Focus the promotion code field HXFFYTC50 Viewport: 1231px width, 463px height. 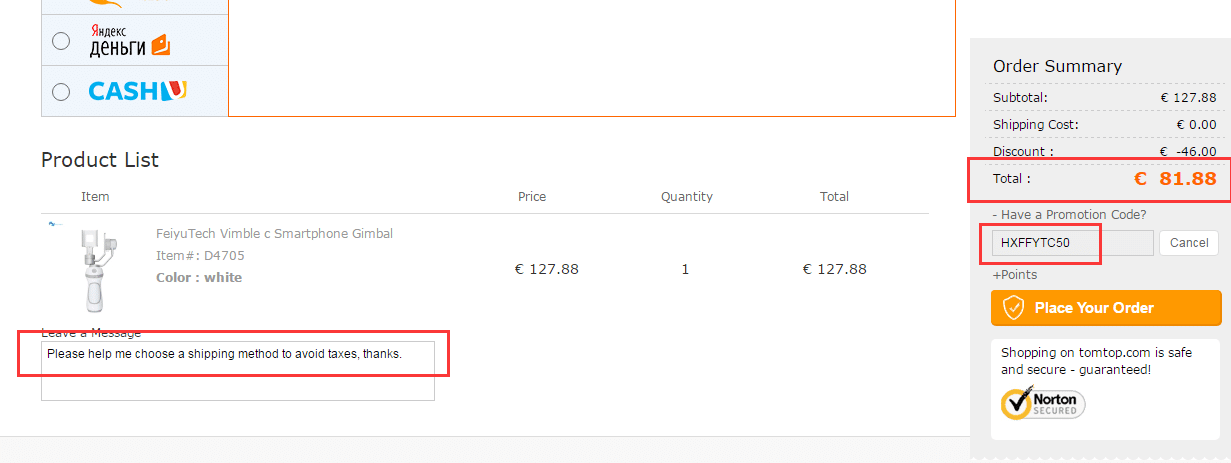pyautogui.click(x=1073, y=243)
